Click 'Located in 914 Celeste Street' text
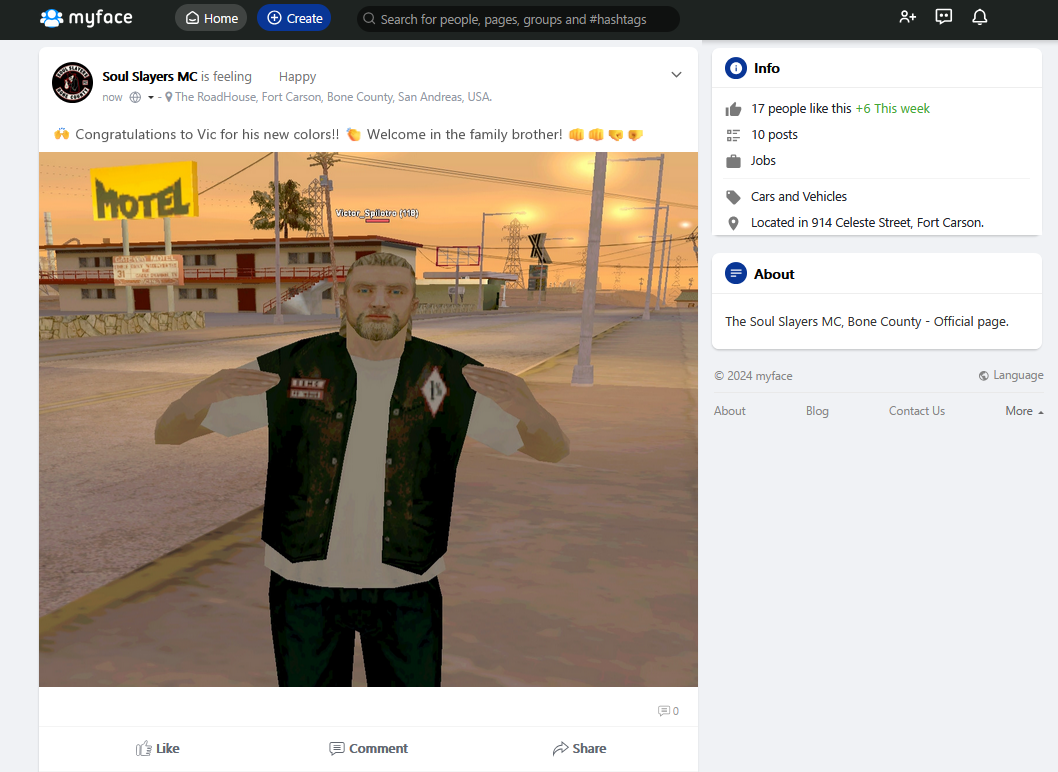Viewport: 1058px width, 772px height. (x=867, y=223)
